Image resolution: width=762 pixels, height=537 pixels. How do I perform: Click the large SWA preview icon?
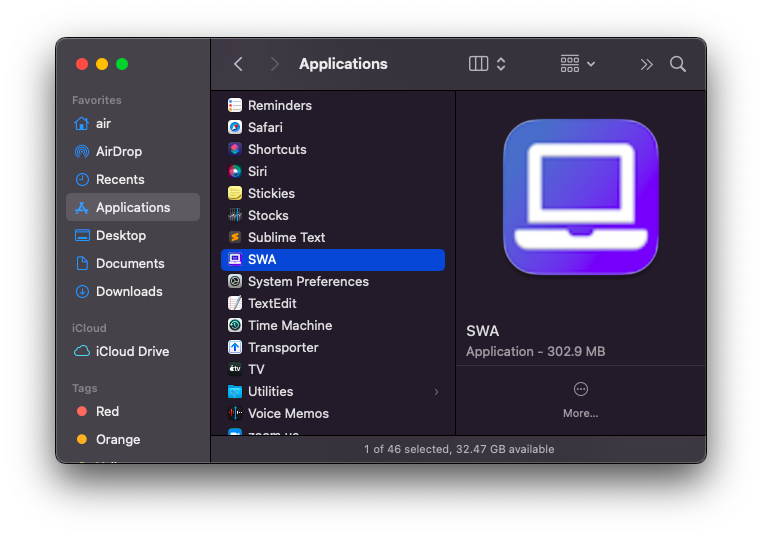[581, 197]
